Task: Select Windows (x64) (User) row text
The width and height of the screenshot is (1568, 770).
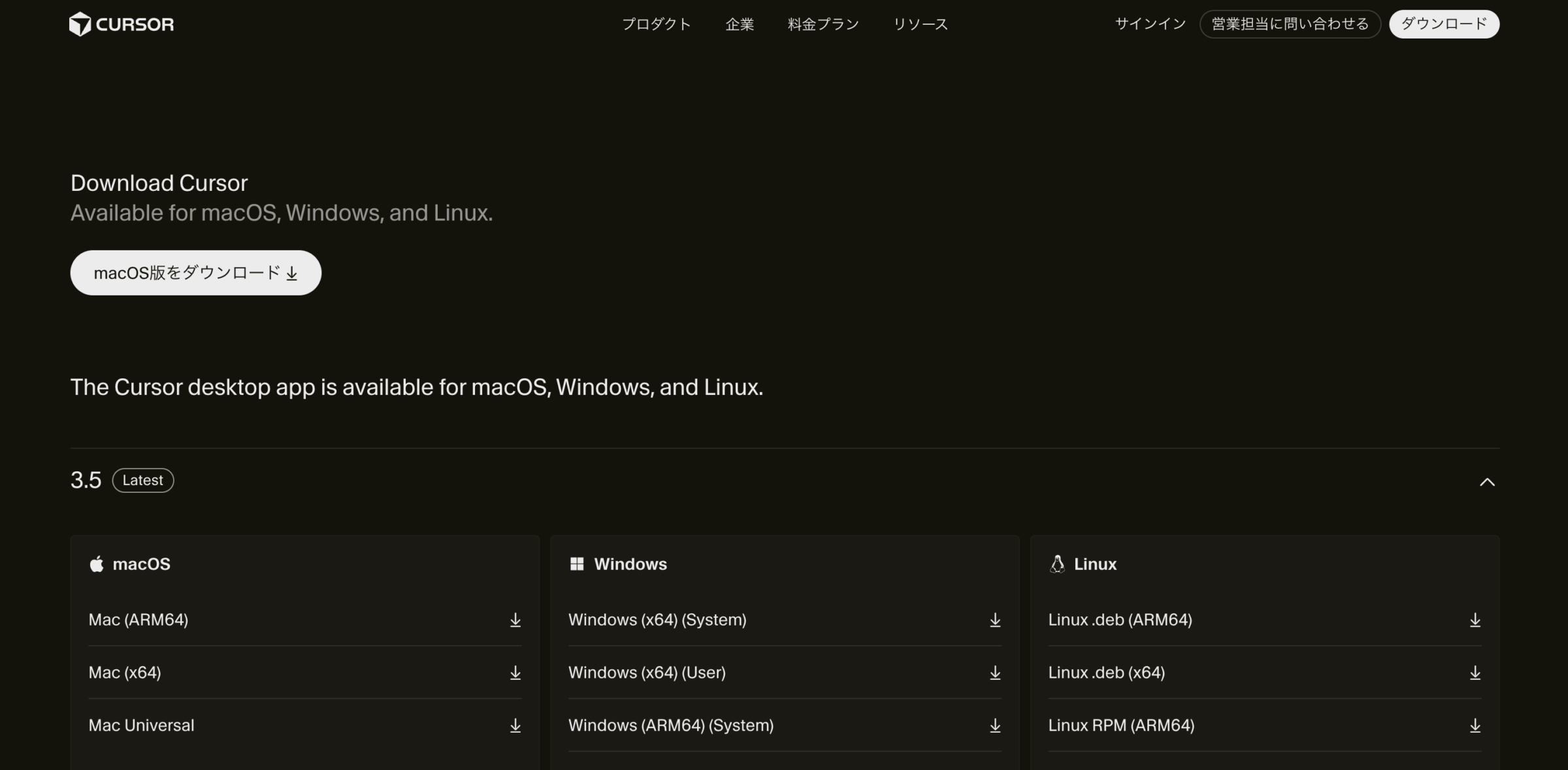Action: point(647,673)
